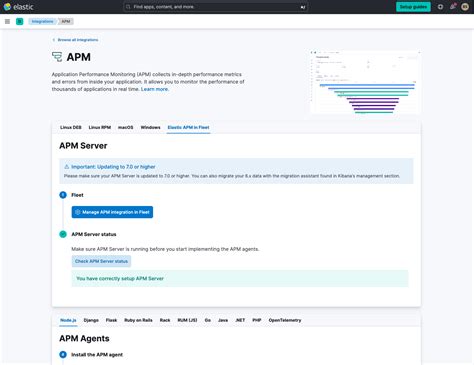The image size is (474, 365).
Task: Click the Elastic logo
Action: click(18, 7)
